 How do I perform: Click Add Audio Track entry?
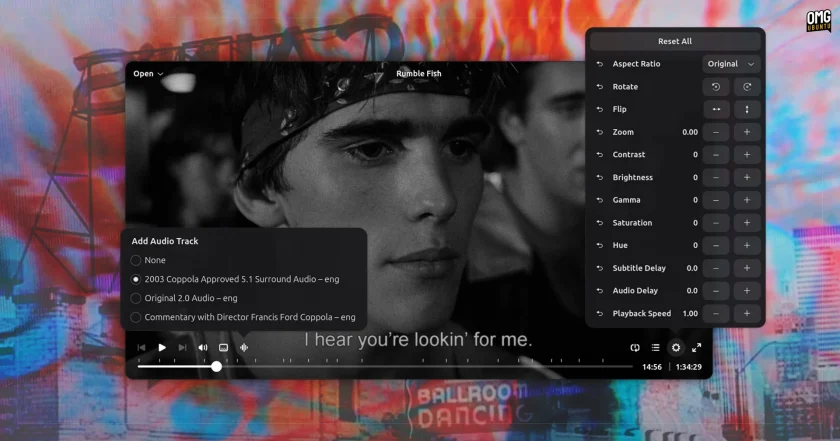pos(165,241)
